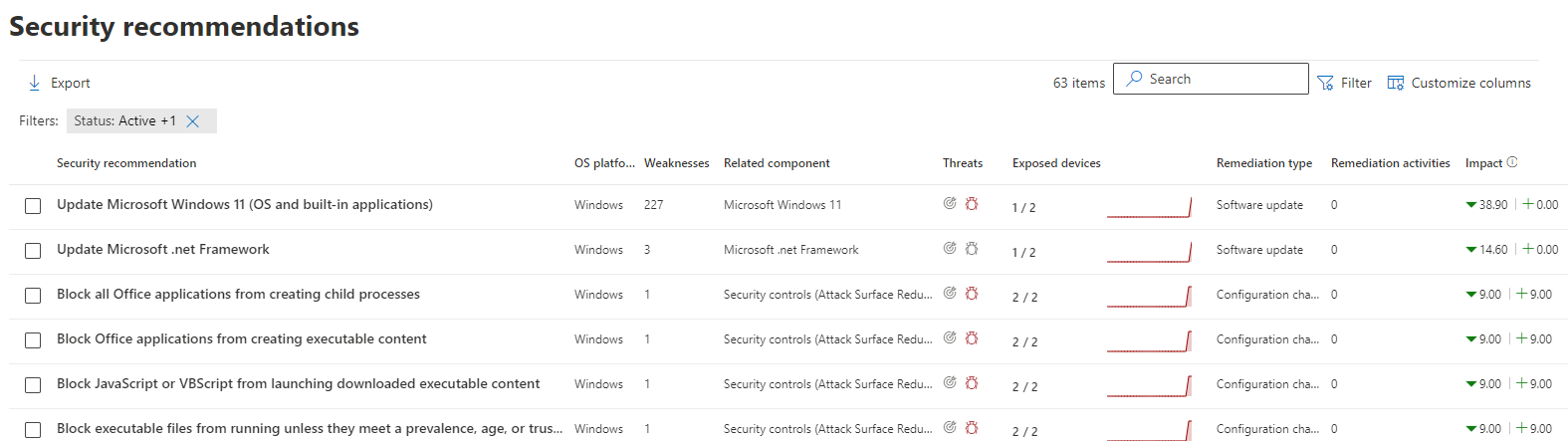Screen dimensions: 1568x441
Task: Select the Update Microsoft .net Framework checkbox
Action: pyautogui.click(x=33, y=251)
